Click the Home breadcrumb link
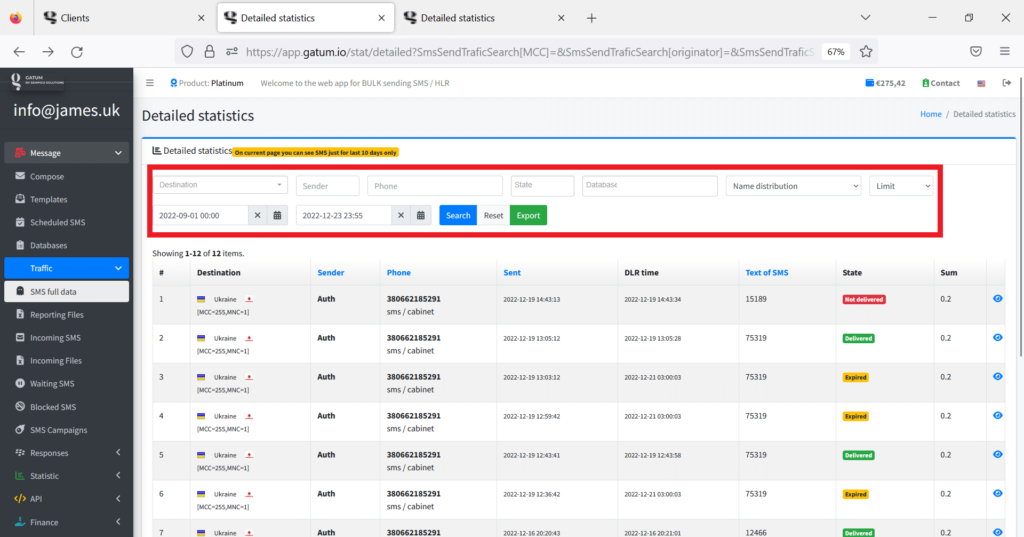 pos(931,114)
